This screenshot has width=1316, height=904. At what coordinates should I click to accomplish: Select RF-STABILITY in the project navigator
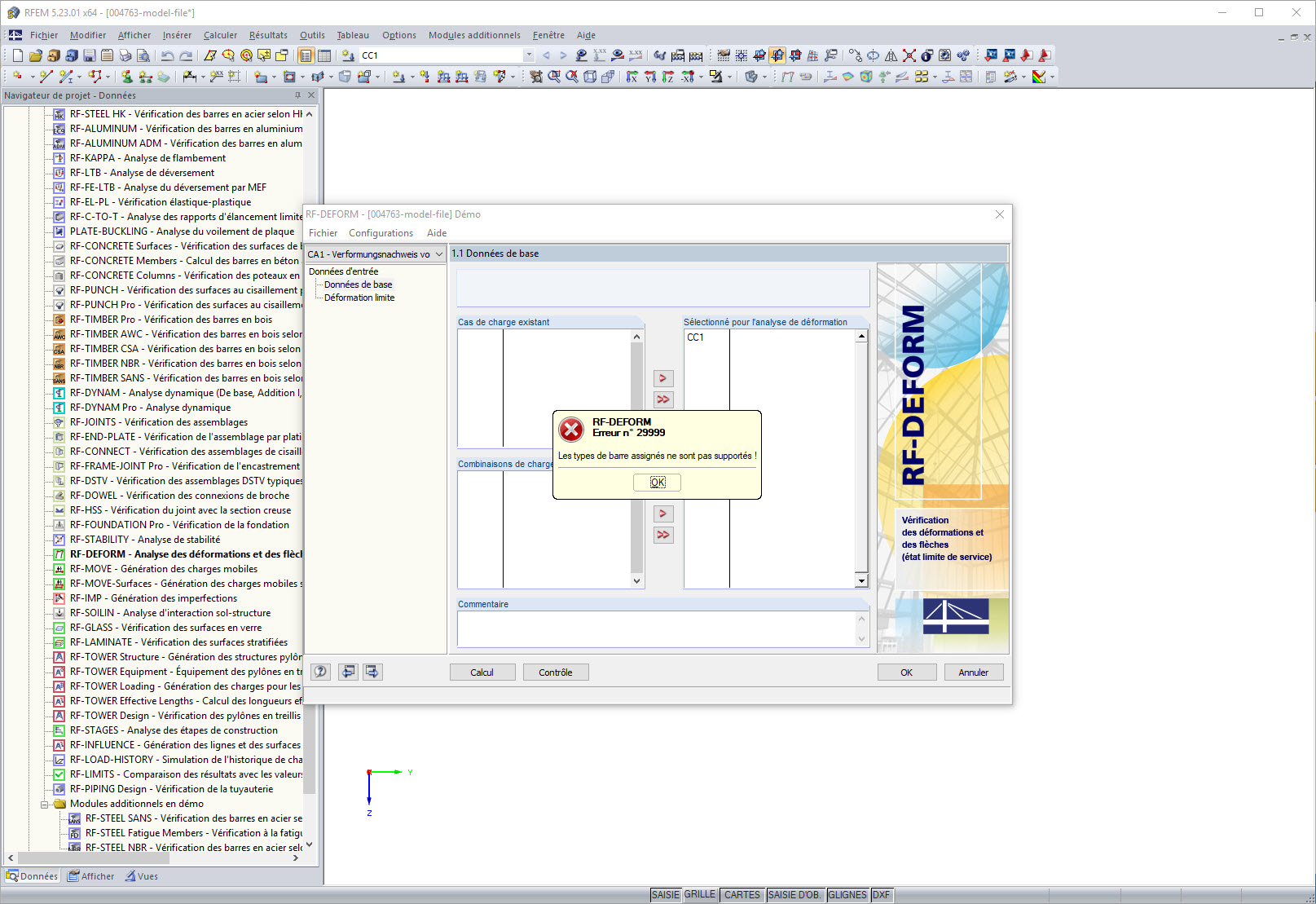point(145,540)
